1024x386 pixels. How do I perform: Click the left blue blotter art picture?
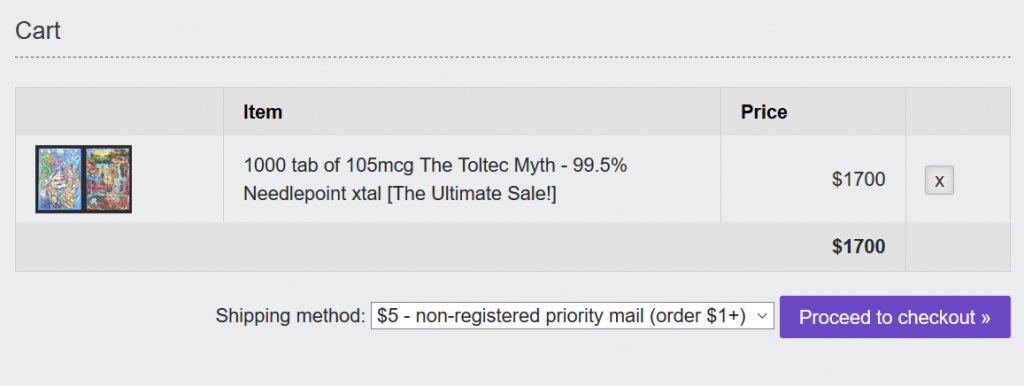click(x=59, y=179)
